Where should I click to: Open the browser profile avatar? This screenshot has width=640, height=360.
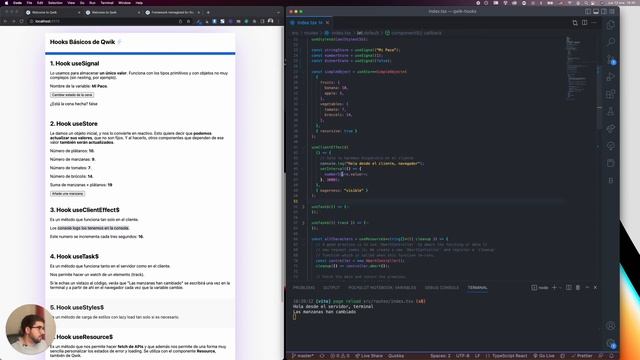pyautogui.click(x=270, y=21)
